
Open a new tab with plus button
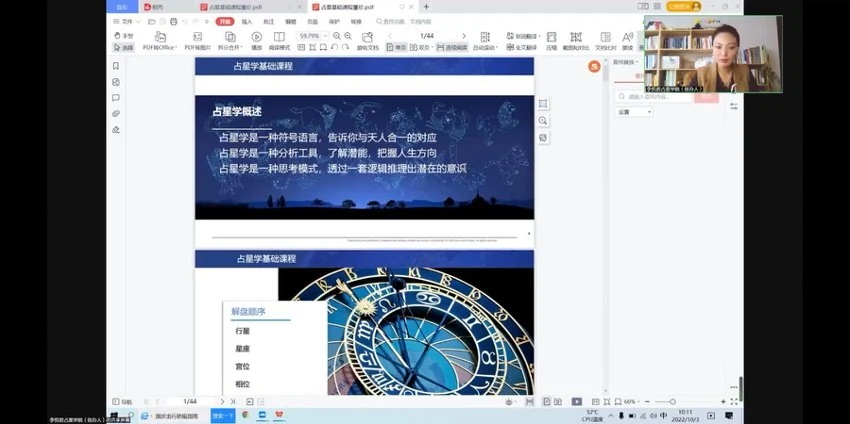426,7
